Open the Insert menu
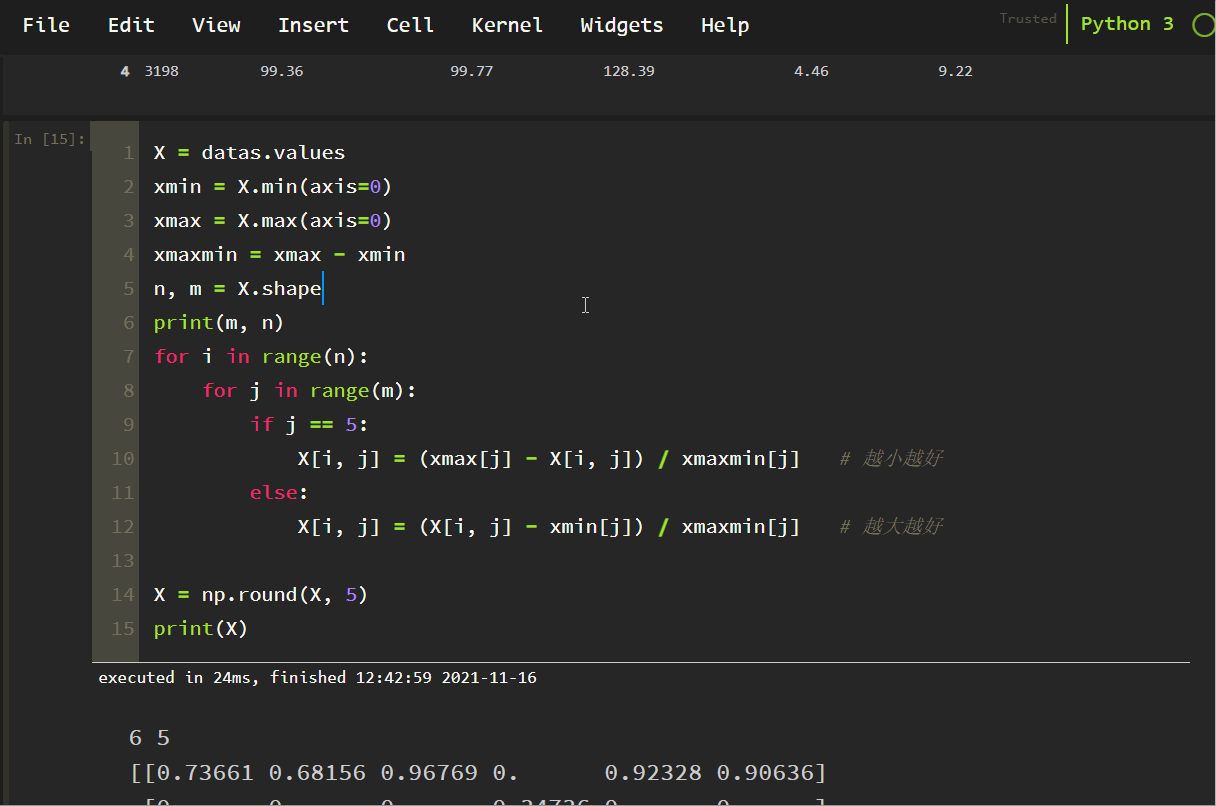Screen dimensions: 1216x806 pos(313,25)
